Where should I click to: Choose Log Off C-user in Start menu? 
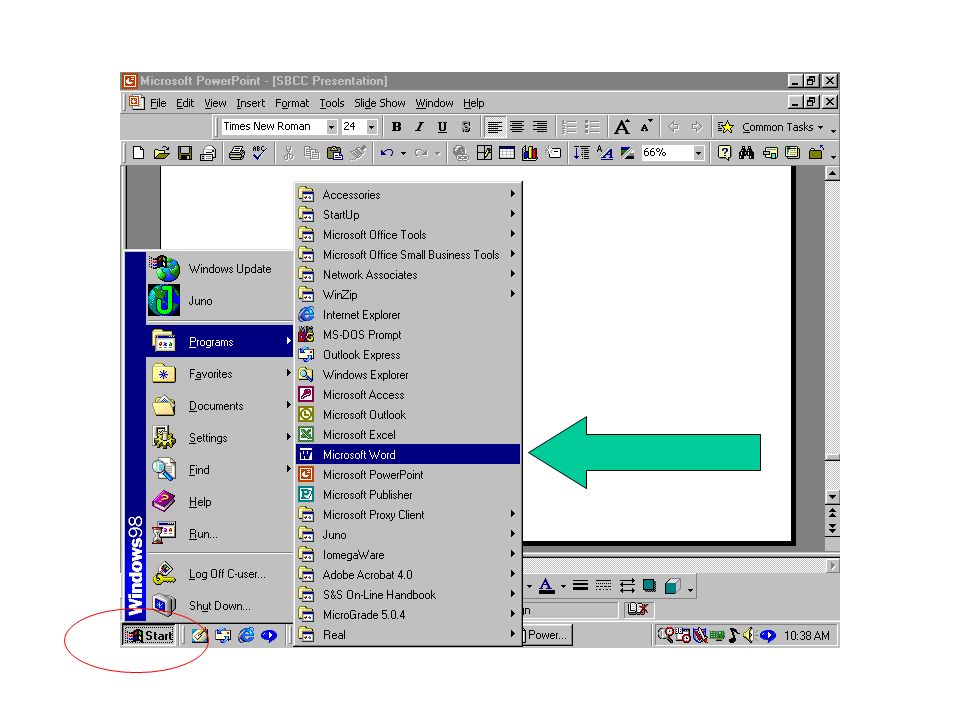pos(220,574)
